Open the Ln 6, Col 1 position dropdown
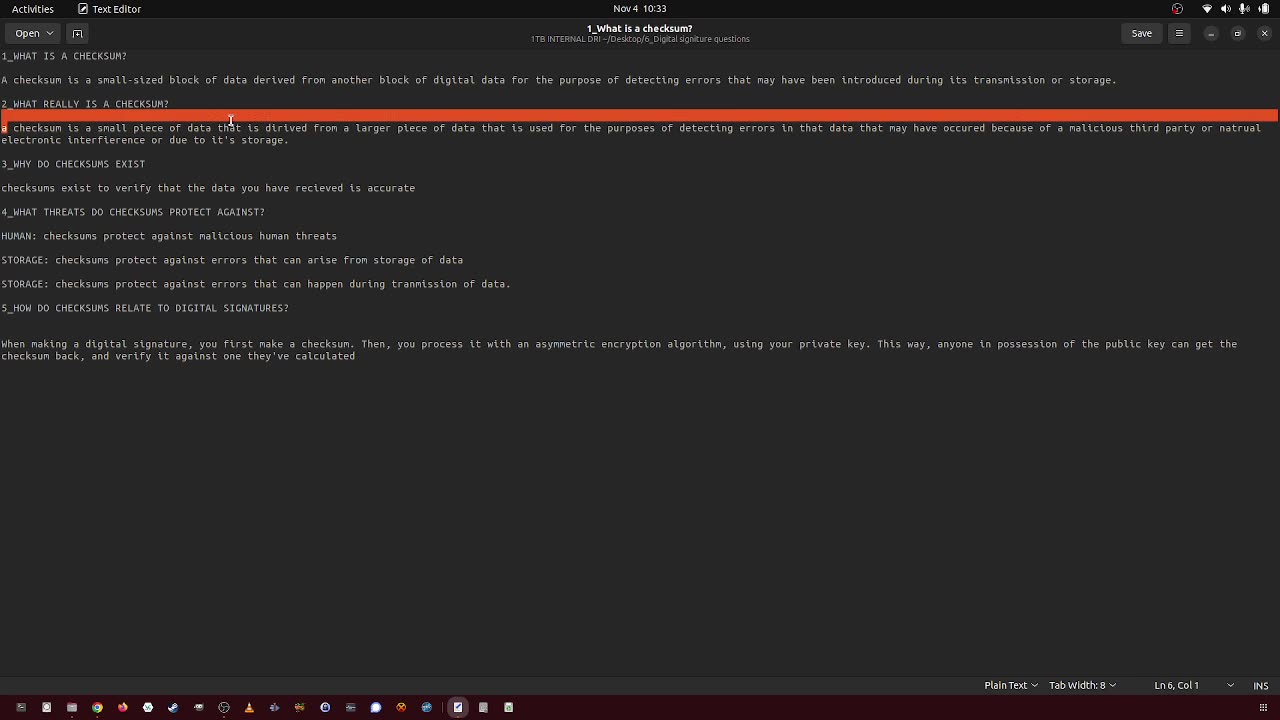Viewport: 1280px width, 720px height. point(1194,685)
